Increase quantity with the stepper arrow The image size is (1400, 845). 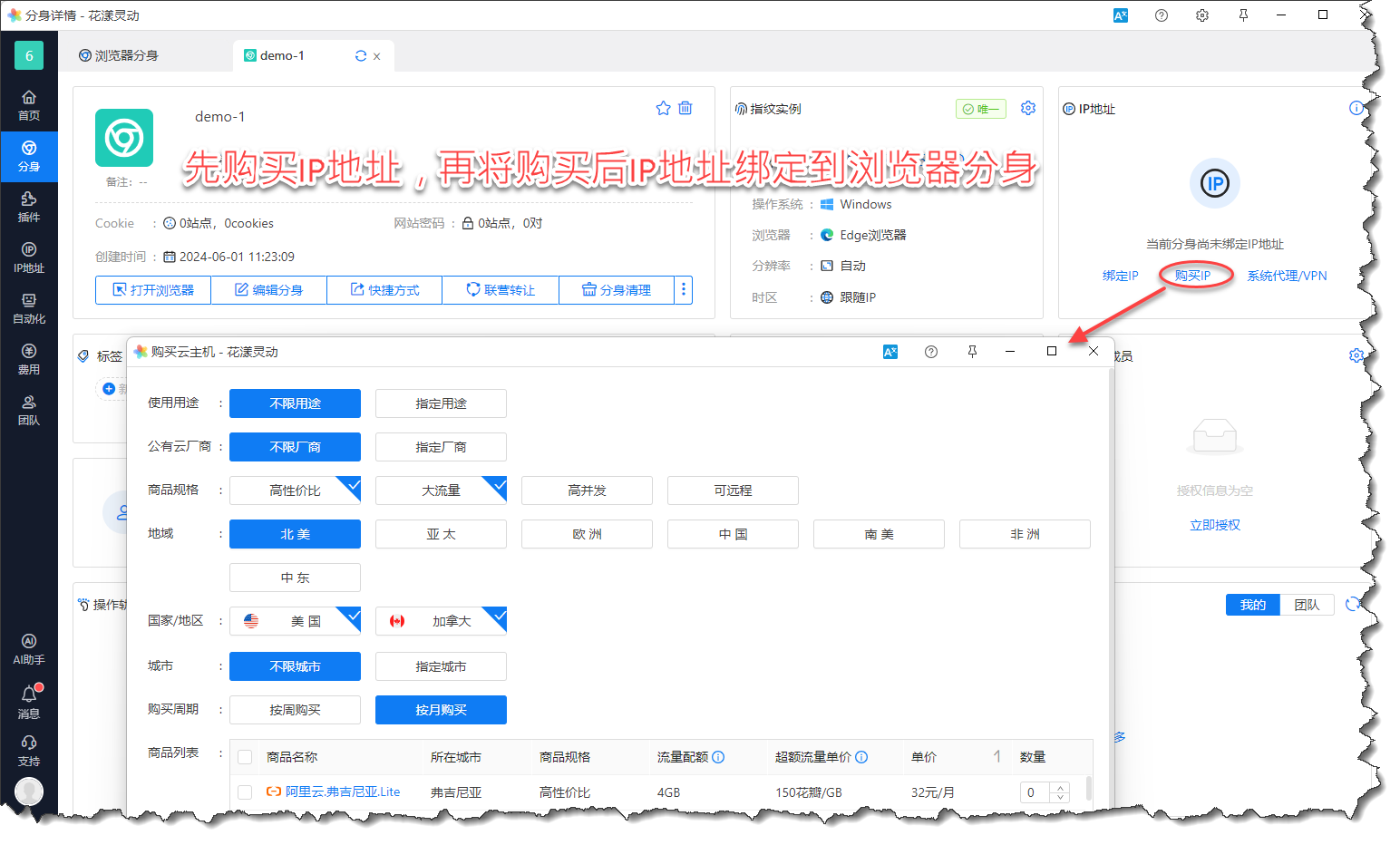(1060, 787)
